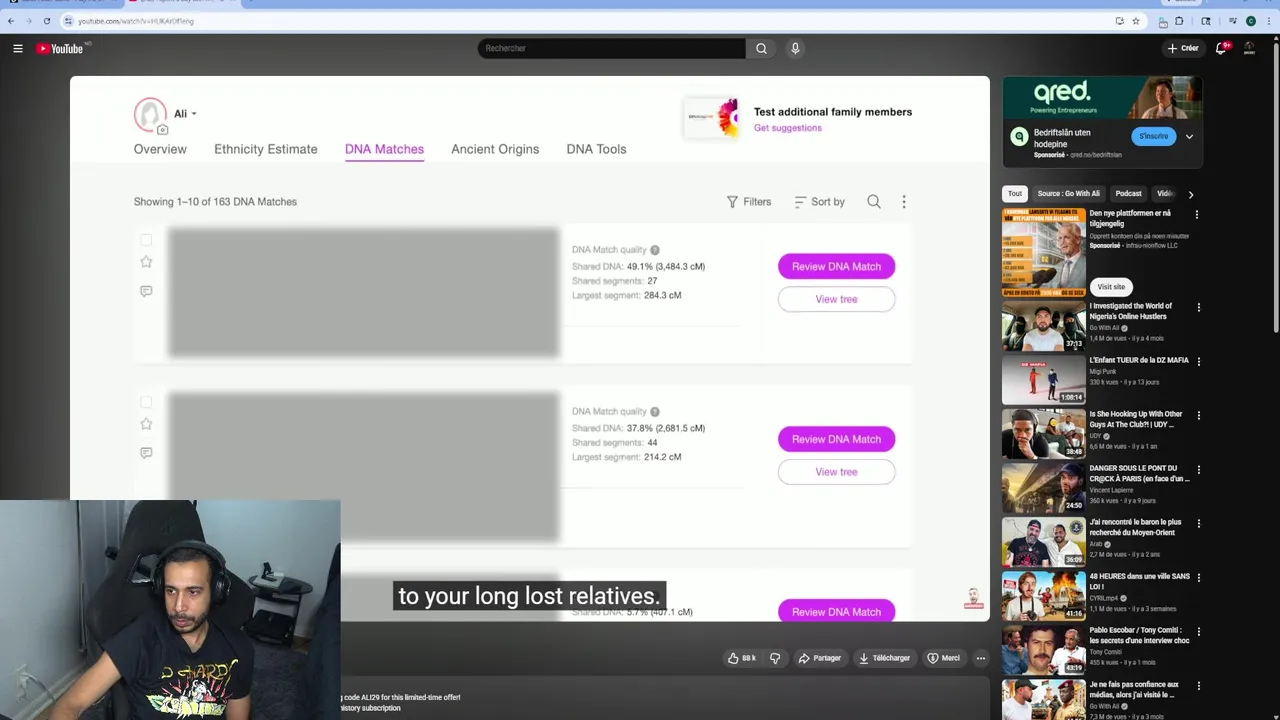The height and width of the screenshot is (720, 1280).
Task: Open options for 48 HEURES video
Action: coord(1197,578)
